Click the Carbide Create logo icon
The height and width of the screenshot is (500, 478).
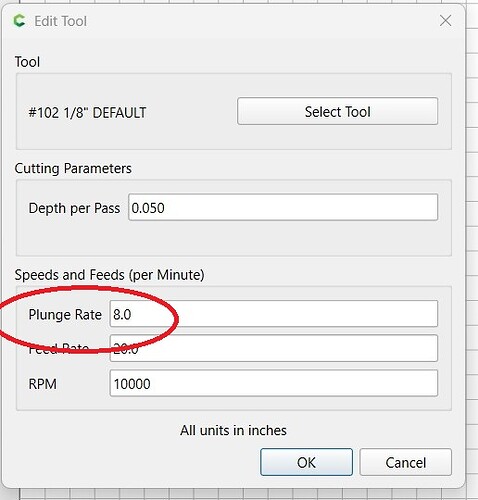click(x=19, y=21)
